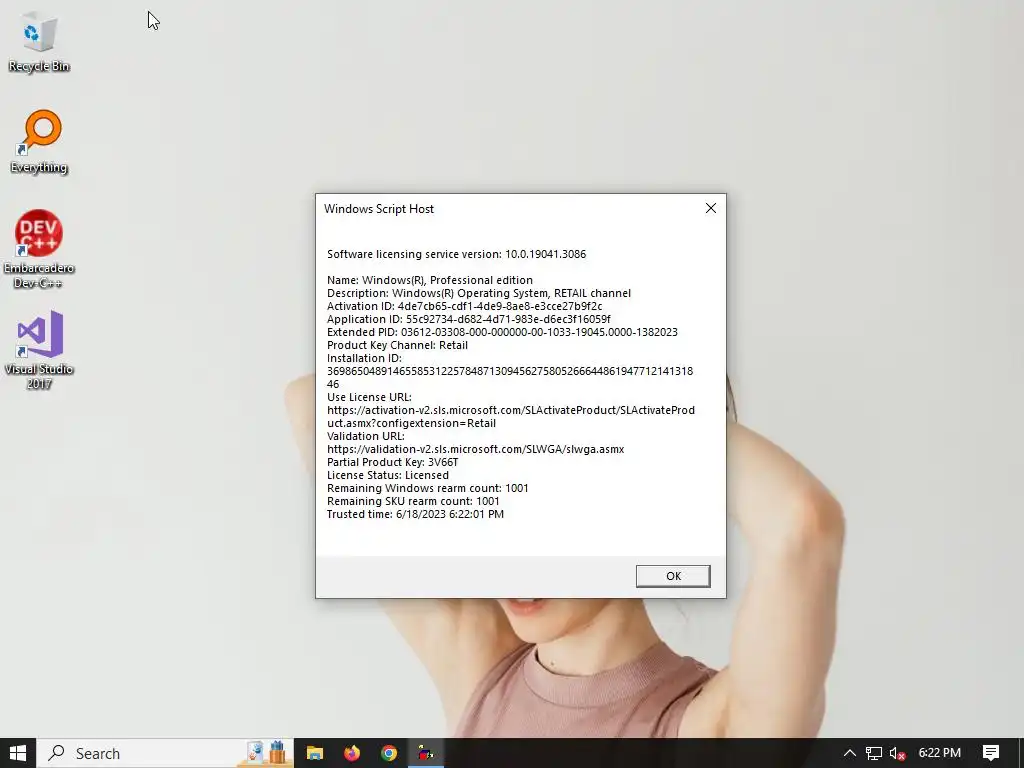Select the Visual Studio 2017 desktop shortcut

39,350
